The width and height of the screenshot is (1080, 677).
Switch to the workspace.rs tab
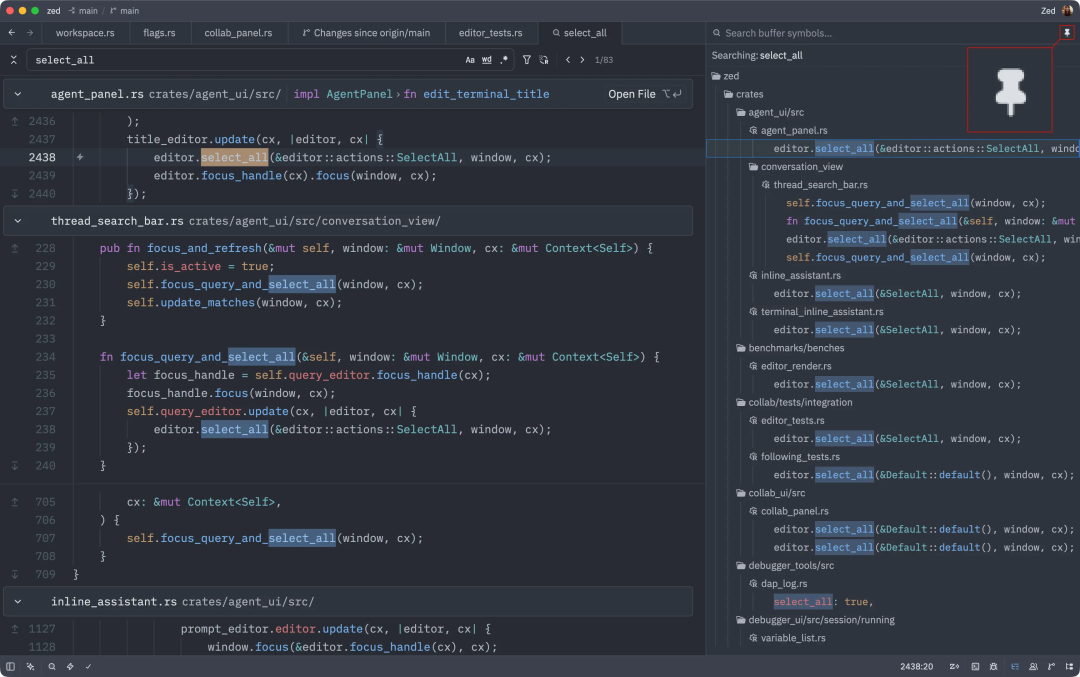click(x=85, y=32)
